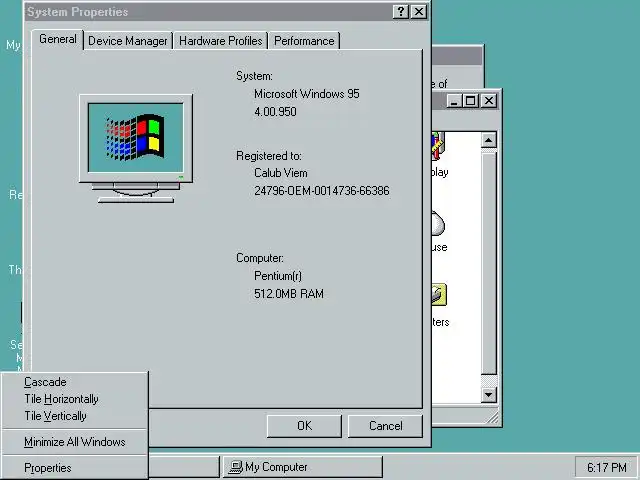Click the Pentium(r) text
This screenshot has height=480, width=640.
point(278,276)
